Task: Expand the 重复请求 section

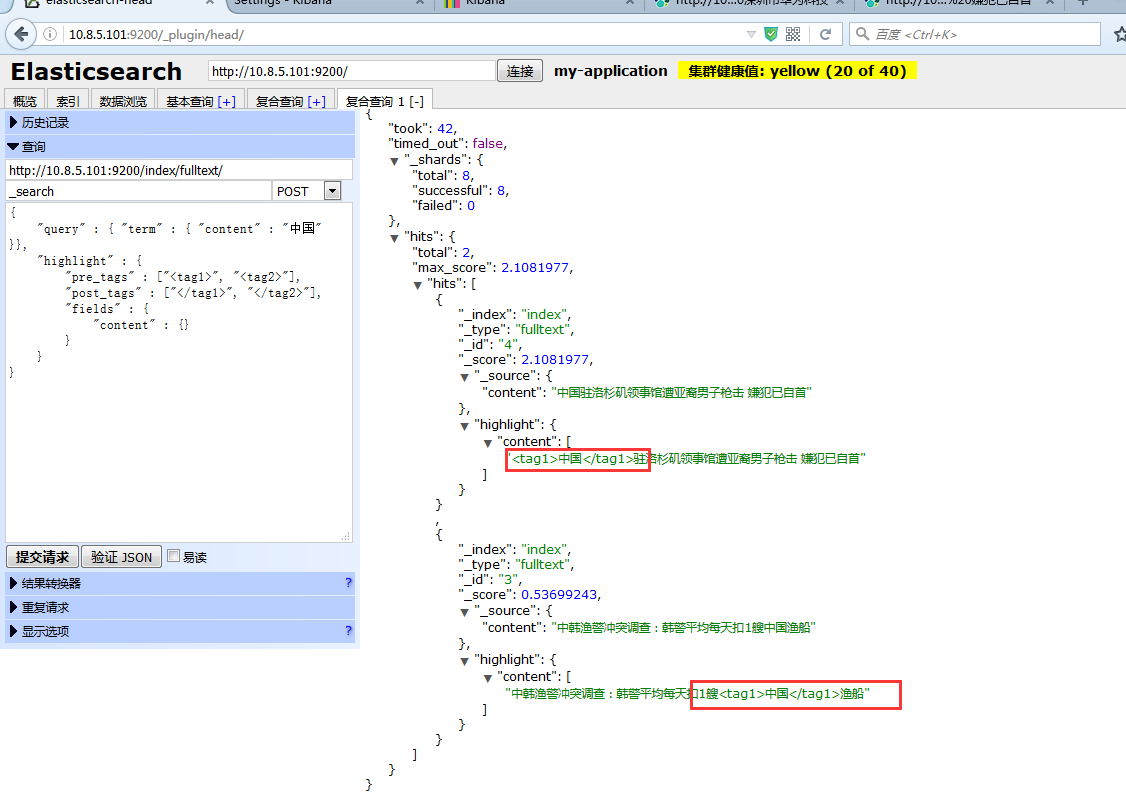Action: click(x=180, y=607)
